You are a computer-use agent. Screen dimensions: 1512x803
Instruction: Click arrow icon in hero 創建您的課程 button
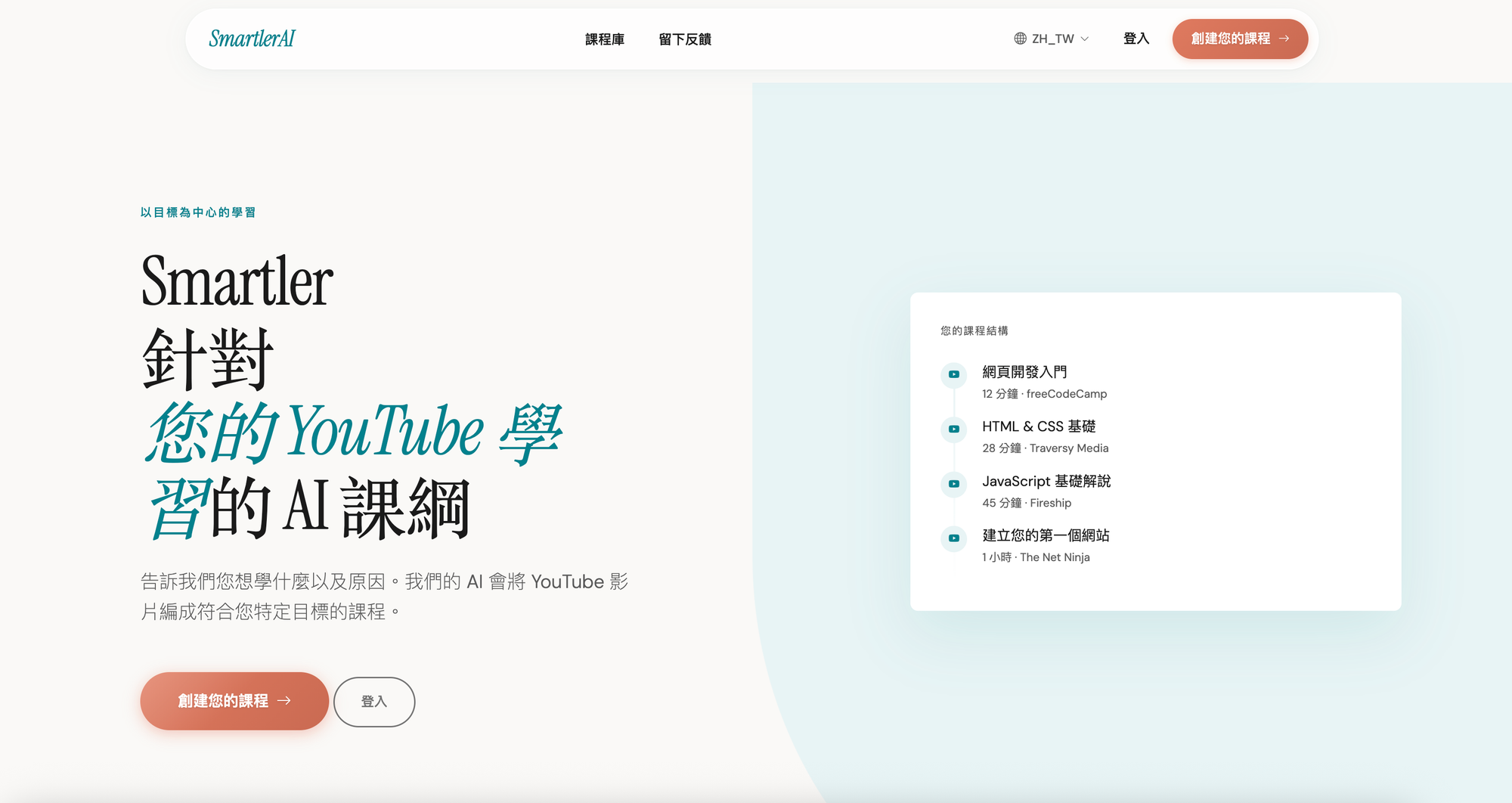pos(284,701)
